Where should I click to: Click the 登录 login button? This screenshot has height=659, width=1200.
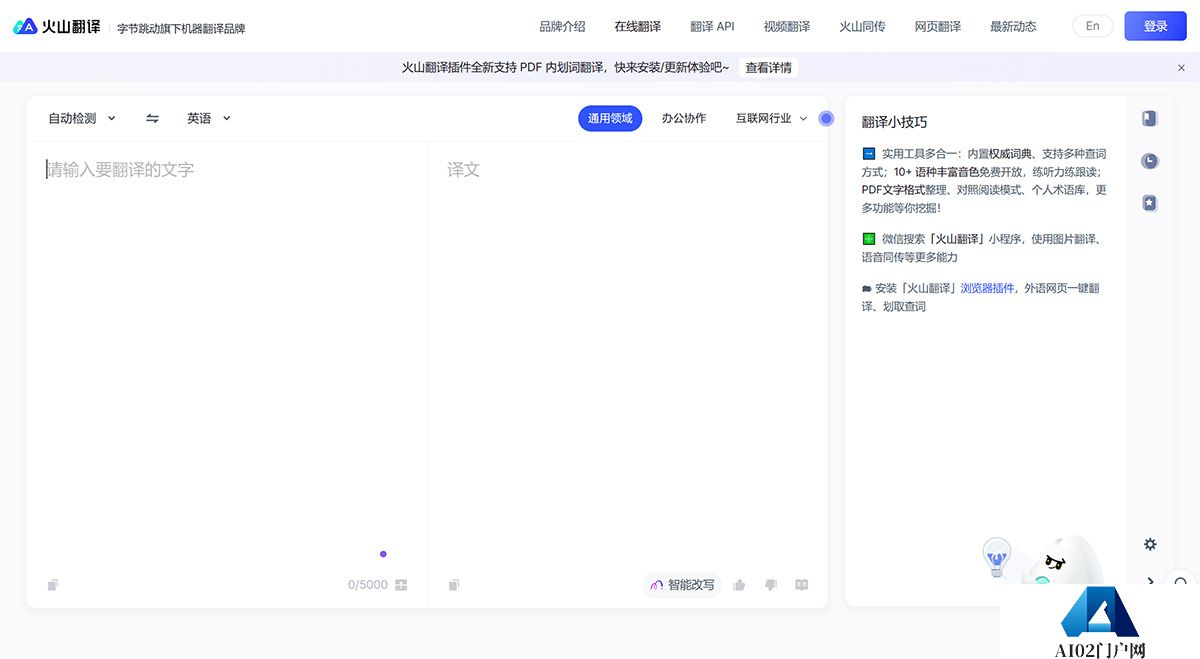pyautogui.click(x=1155, y=26)
